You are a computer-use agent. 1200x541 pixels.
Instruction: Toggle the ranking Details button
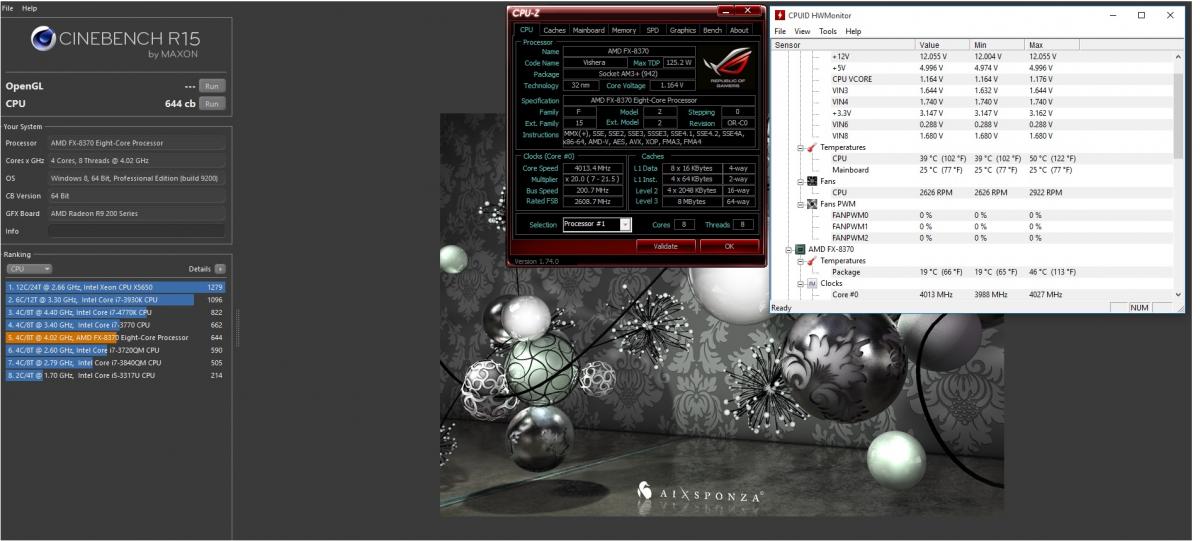pos(220,269)
